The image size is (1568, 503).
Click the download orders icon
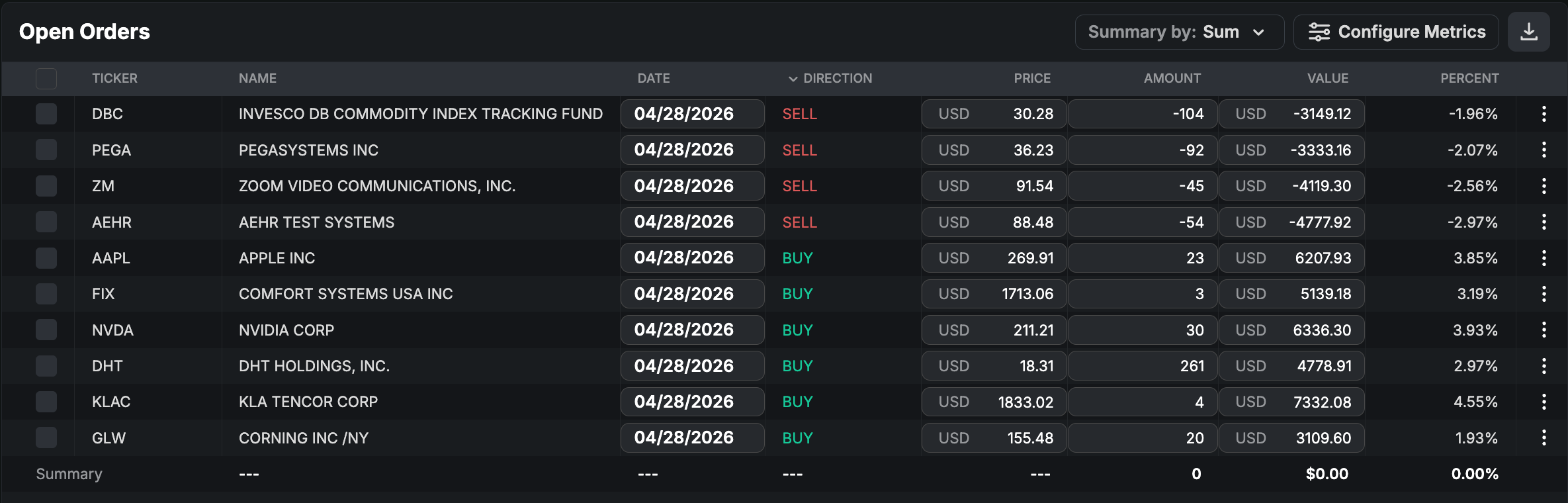click(x=1528, y=32)
